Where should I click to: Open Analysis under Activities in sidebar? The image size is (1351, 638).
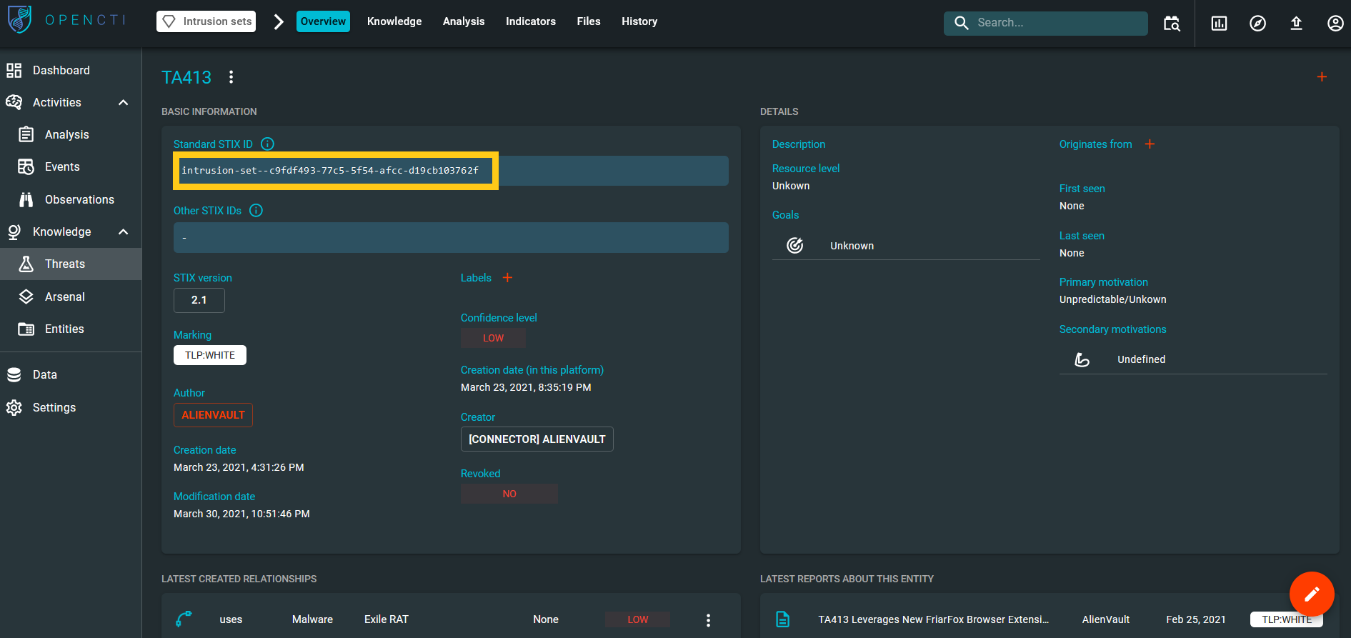70,134
